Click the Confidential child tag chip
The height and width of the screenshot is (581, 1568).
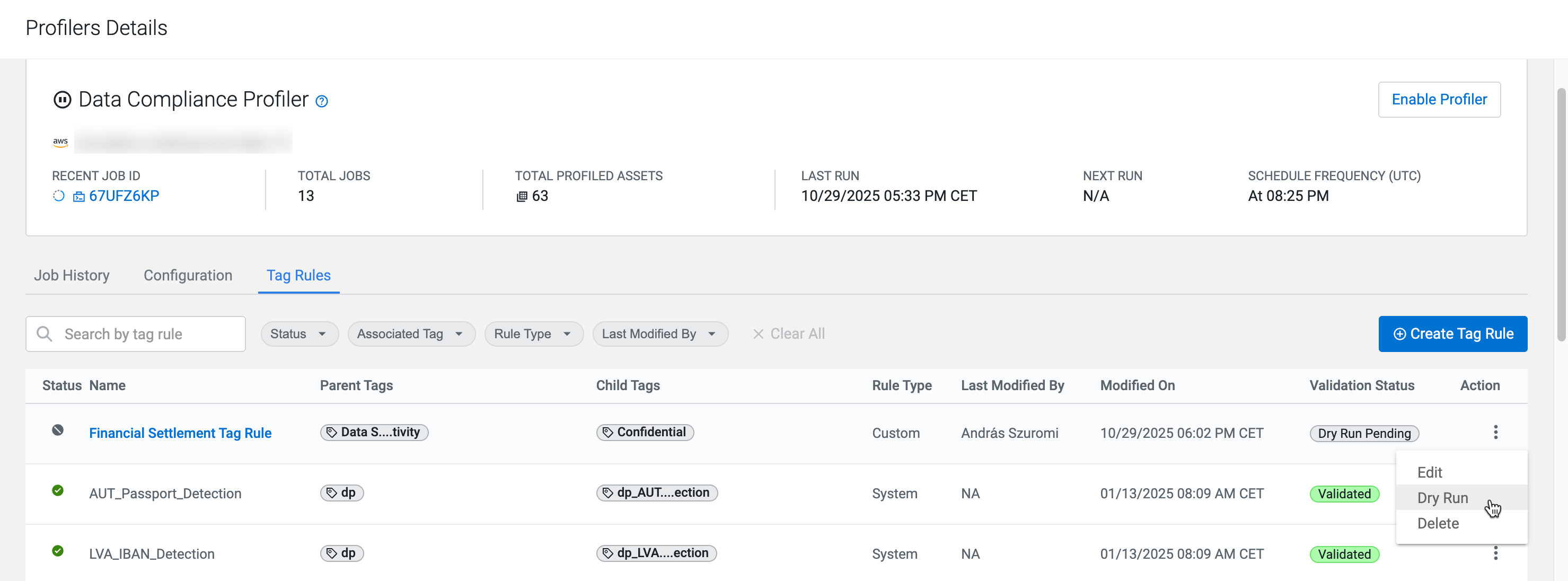tap(645, 432)
